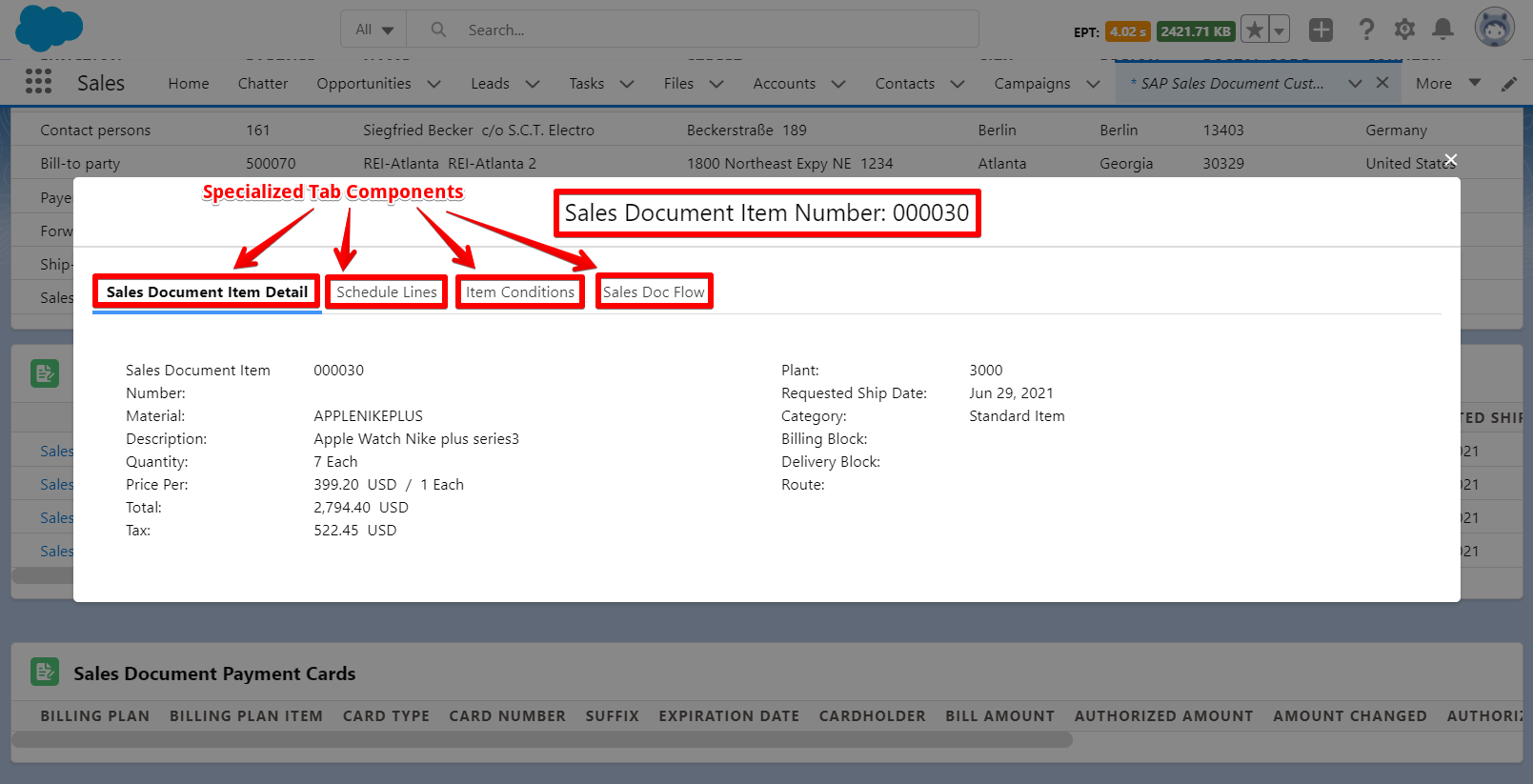This screenshot has width=1533, height=784.
Task: Click the Sales Document Payment Cards icon
Action: click(45, 672)
